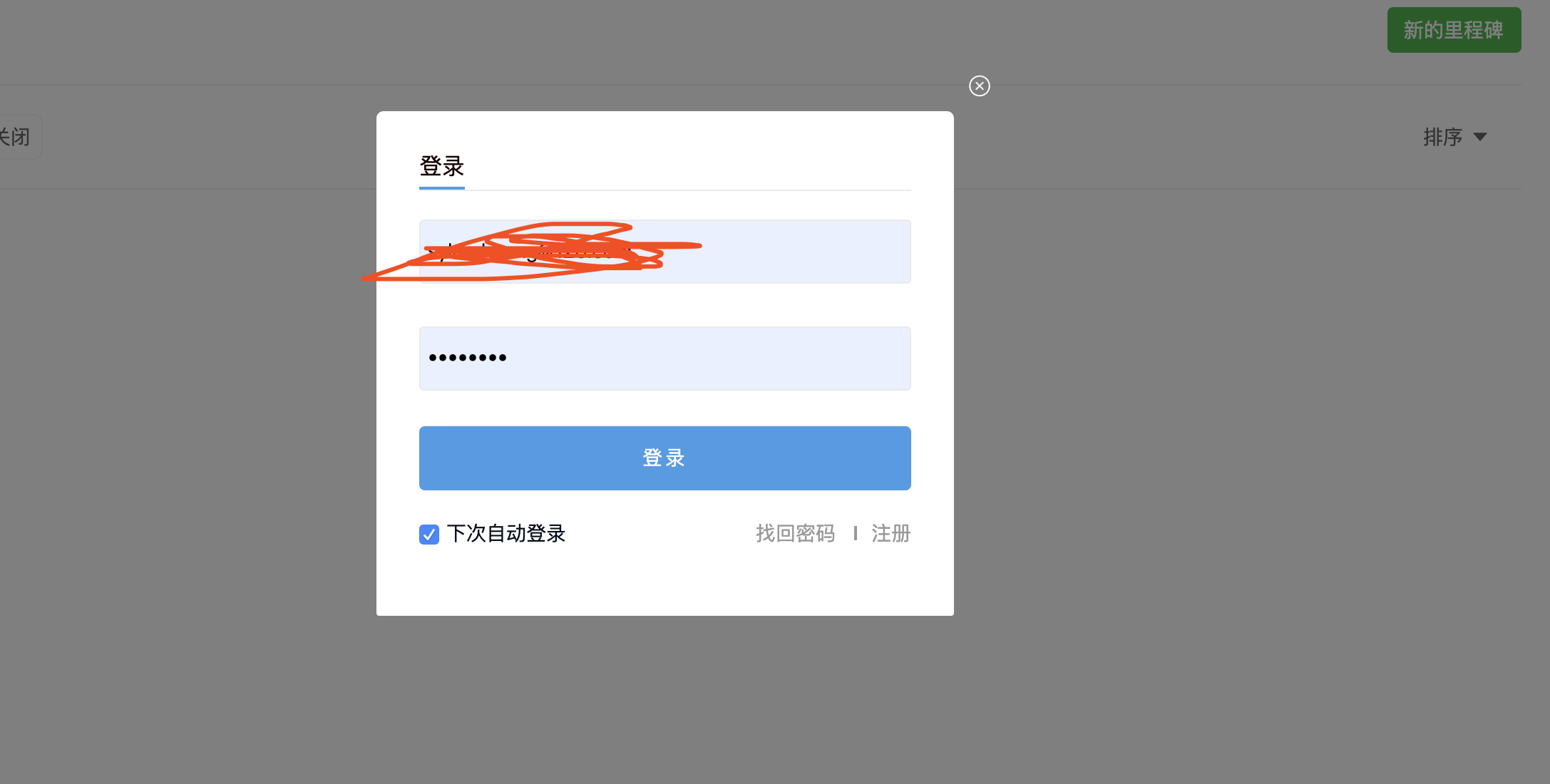Screen dimensions: 1550x784
Task: Open the 注册 registration link
Action: click(891, 533)
